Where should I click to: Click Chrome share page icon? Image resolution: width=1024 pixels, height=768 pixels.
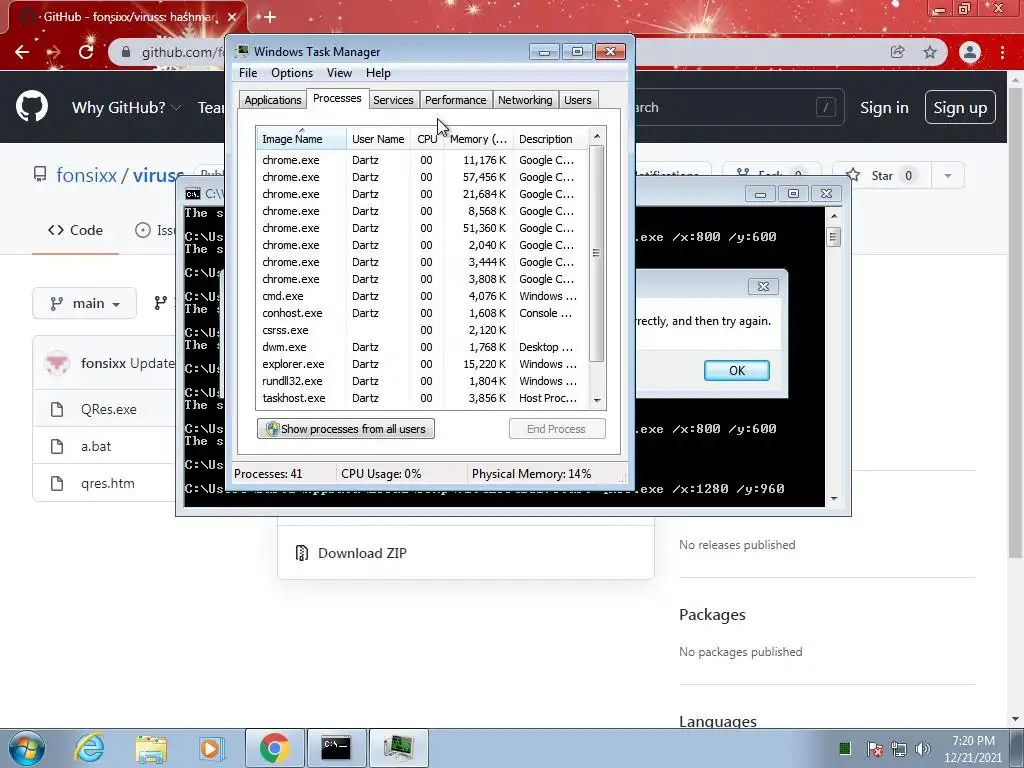tap(897, 52)
